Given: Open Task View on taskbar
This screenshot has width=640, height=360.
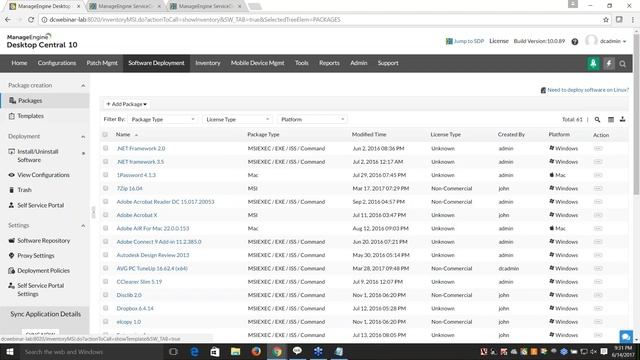Looking at the screenshot, I should (x=173, y=351).
